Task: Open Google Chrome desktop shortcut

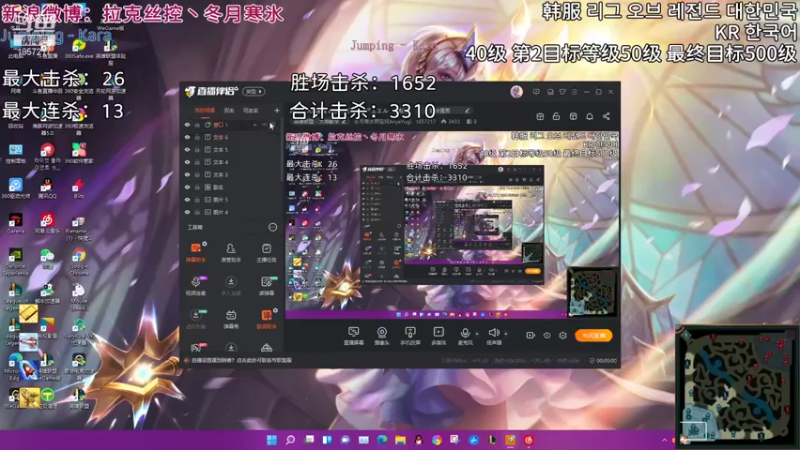Action: (x=79, y=262)
